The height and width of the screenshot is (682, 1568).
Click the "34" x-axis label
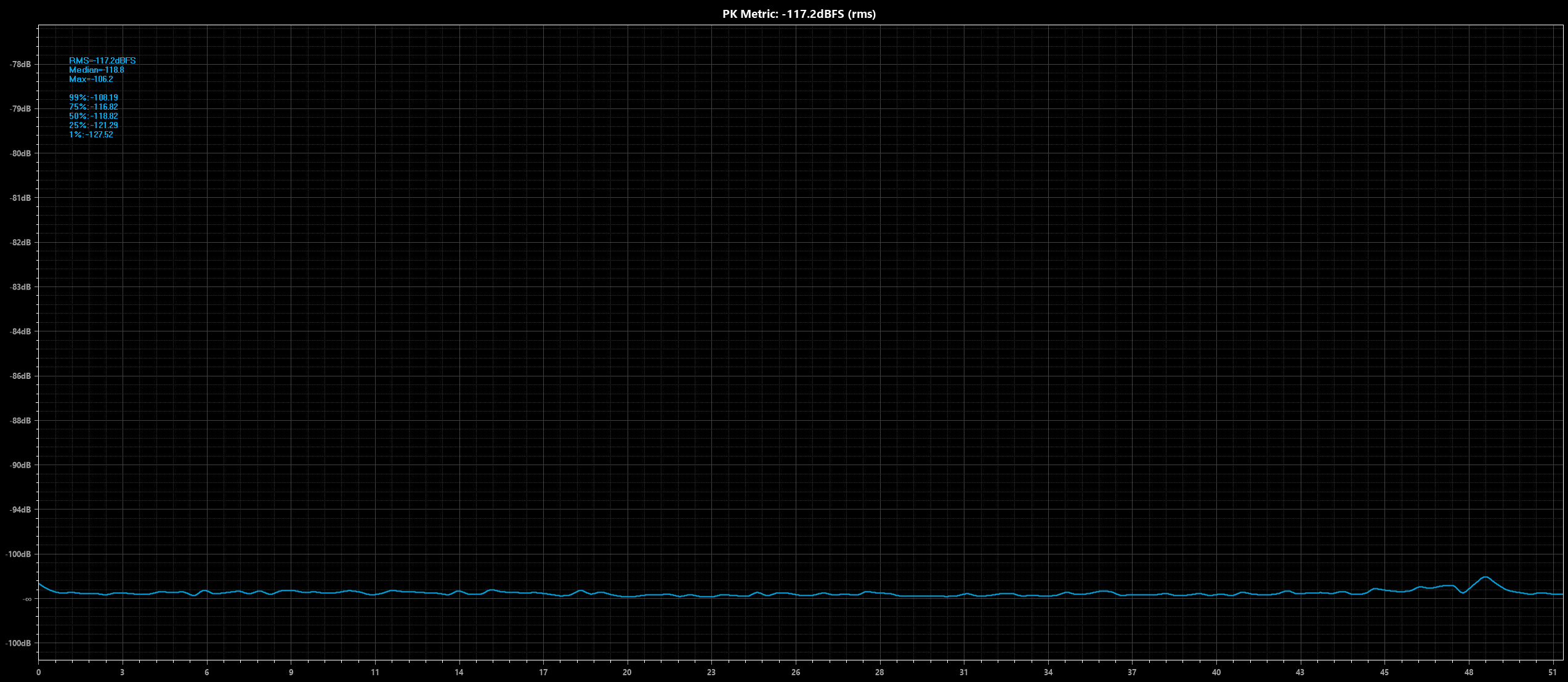tap(1048, 672)
